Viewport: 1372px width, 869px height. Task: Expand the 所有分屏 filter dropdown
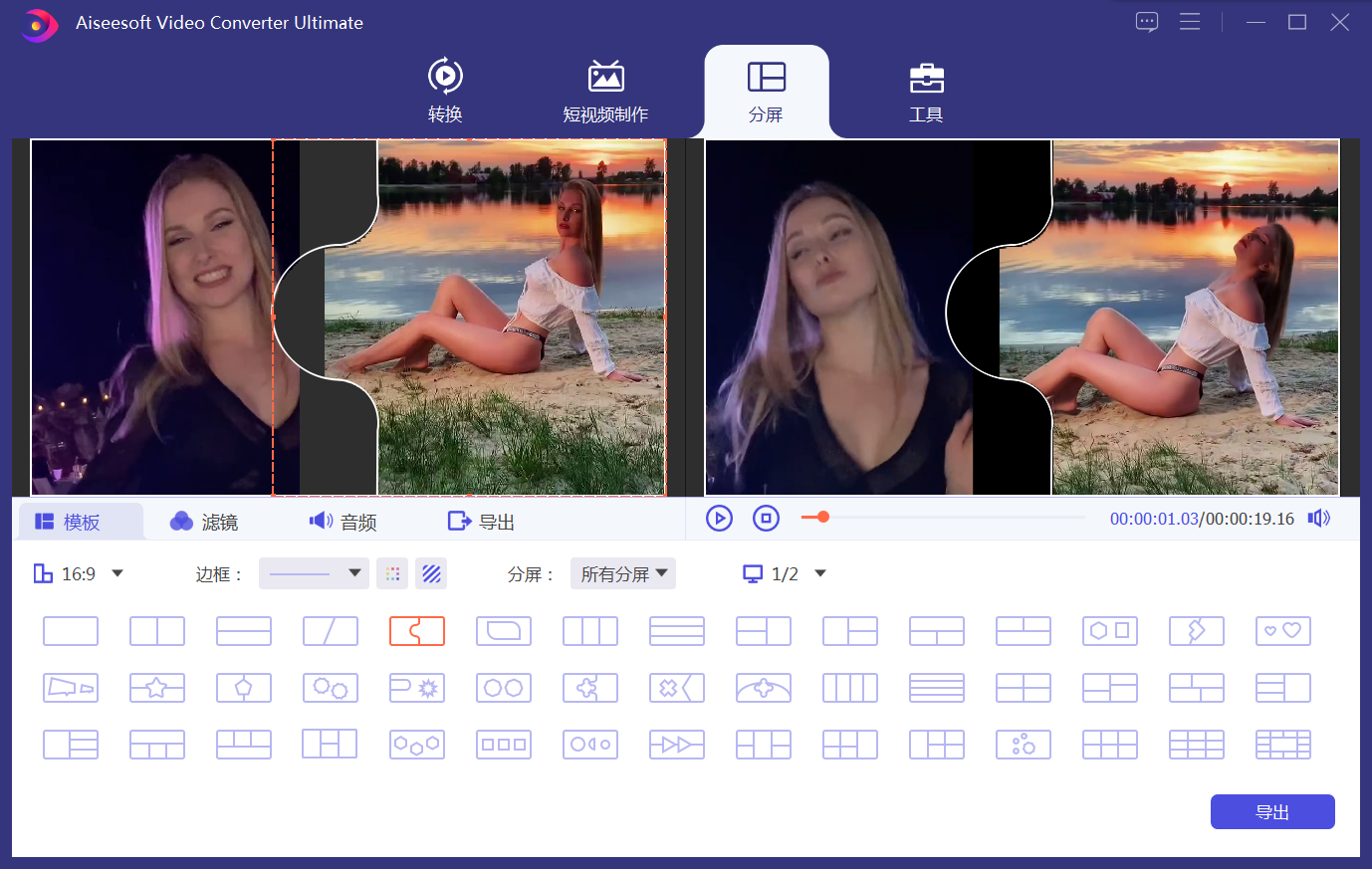coord(623,574)
